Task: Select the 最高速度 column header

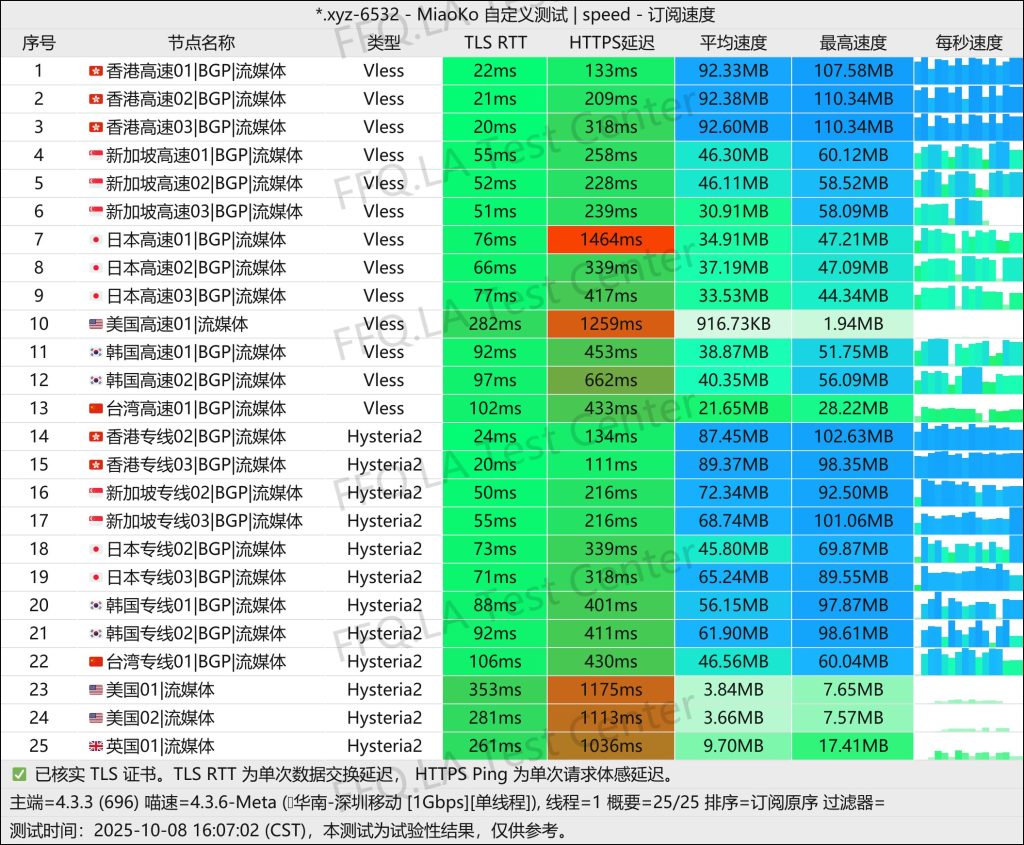Action: click(852, 43)
